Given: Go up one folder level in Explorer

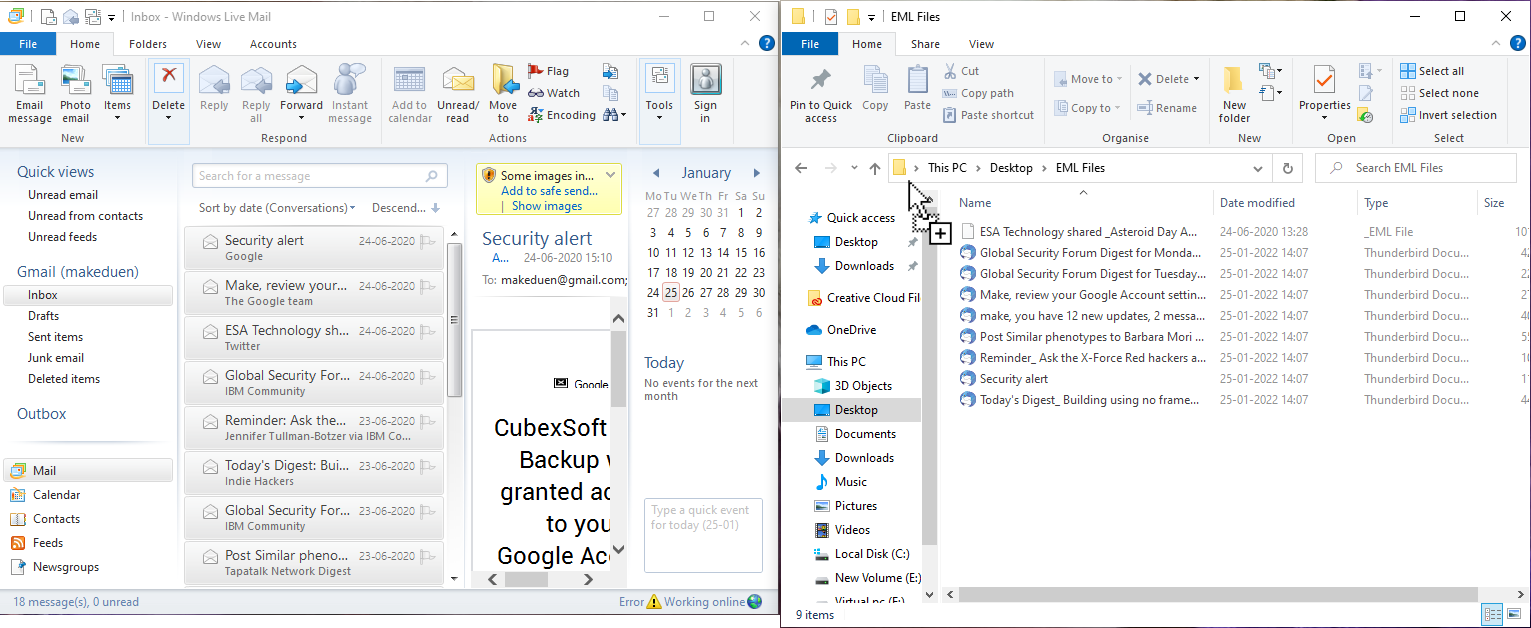Looking at the screenshot, I should click(875, 168).
